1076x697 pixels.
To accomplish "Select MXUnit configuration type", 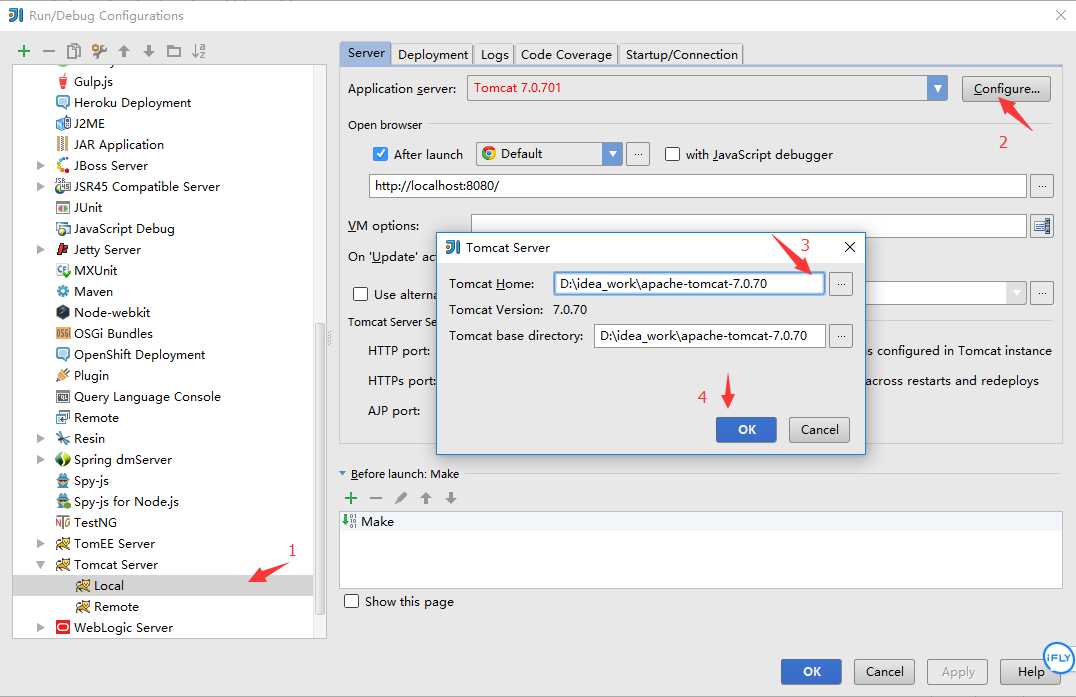I will coord(95,270).
